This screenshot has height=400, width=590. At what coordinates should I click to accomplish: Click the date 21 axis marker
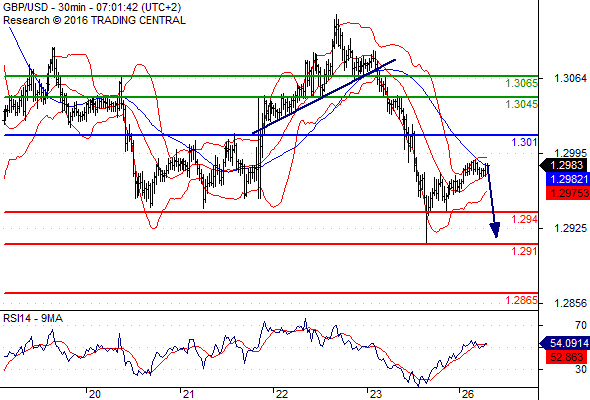(189, 394)
